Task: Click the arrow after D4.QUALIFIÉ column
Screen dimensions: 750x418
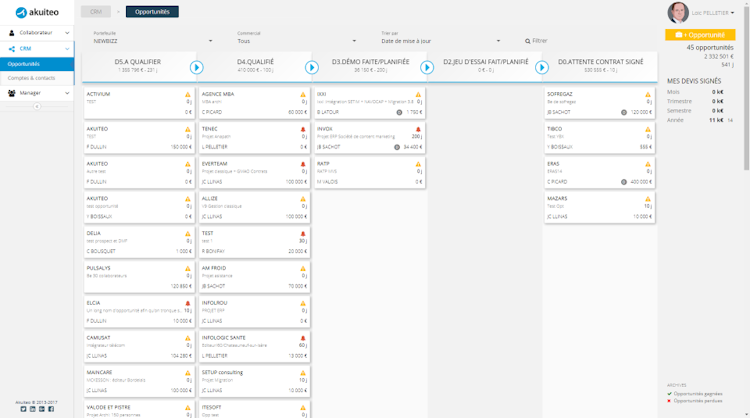Action: pyautogui.click(x=312, y=67)
